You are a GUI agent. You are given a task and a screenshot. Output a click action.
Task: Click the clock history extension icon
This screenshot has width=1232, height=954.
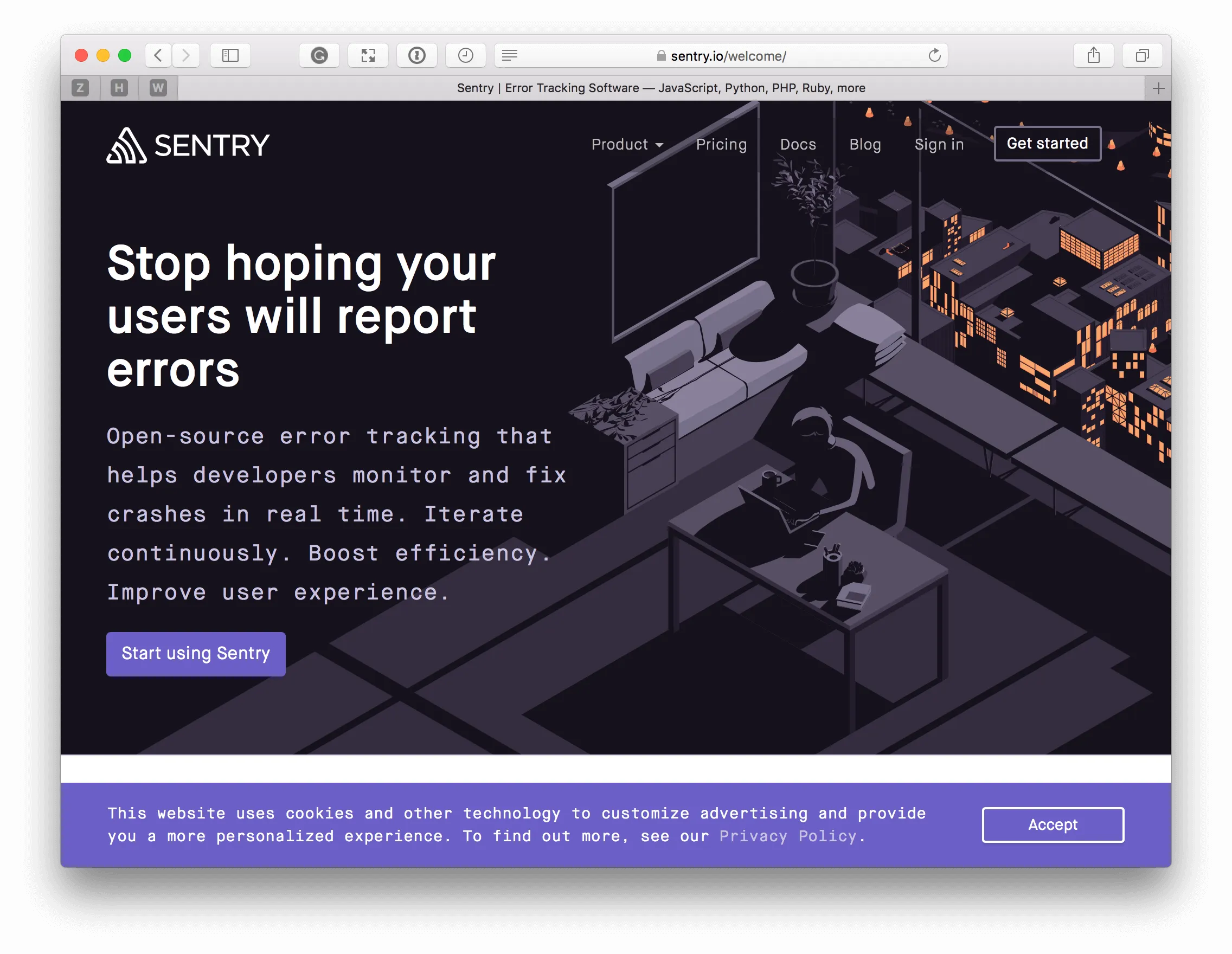465,55
